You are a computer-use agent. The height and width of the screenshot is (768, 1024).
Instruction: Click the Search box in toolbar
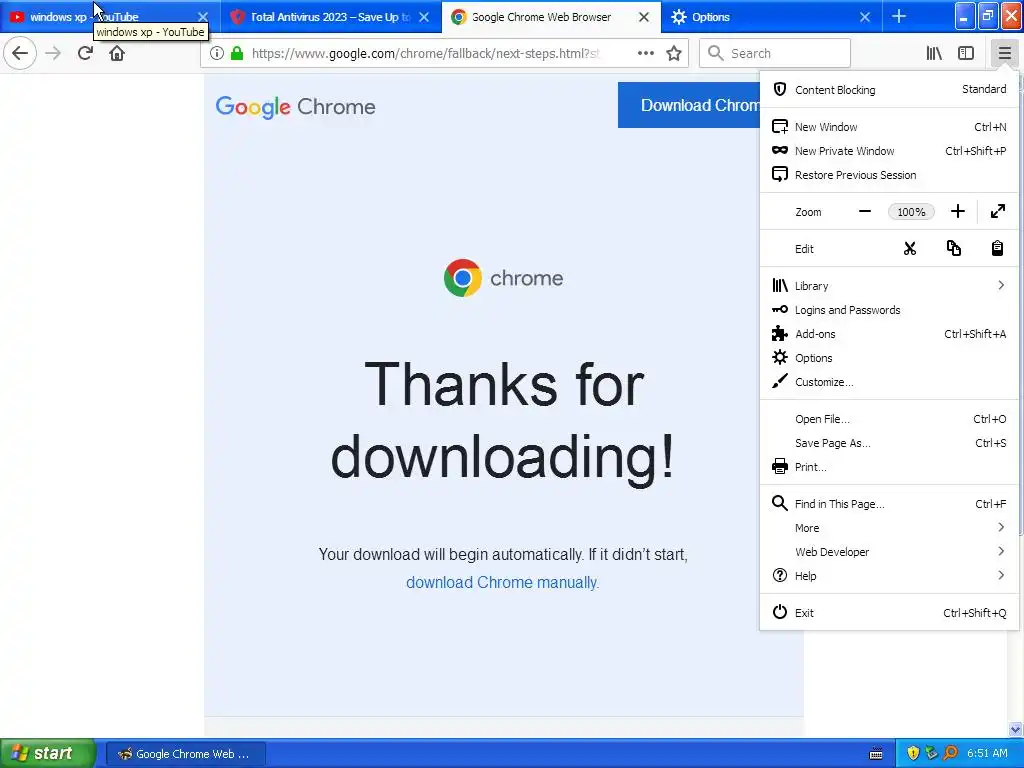[x=775, y=53]
